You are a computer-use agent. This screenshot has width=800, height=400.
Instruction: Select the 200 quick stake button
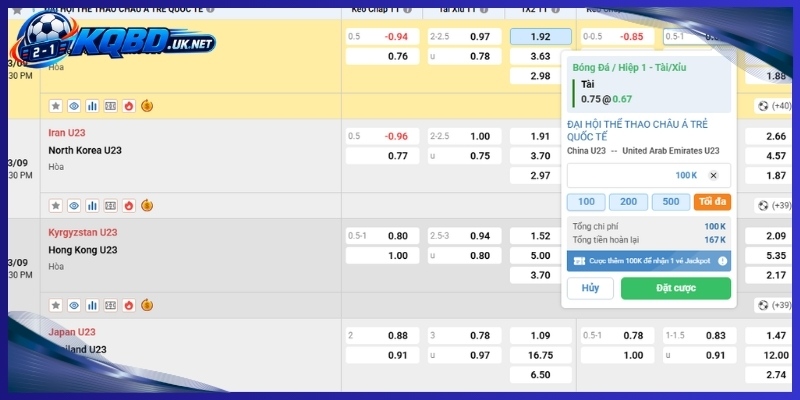(628, 202)
